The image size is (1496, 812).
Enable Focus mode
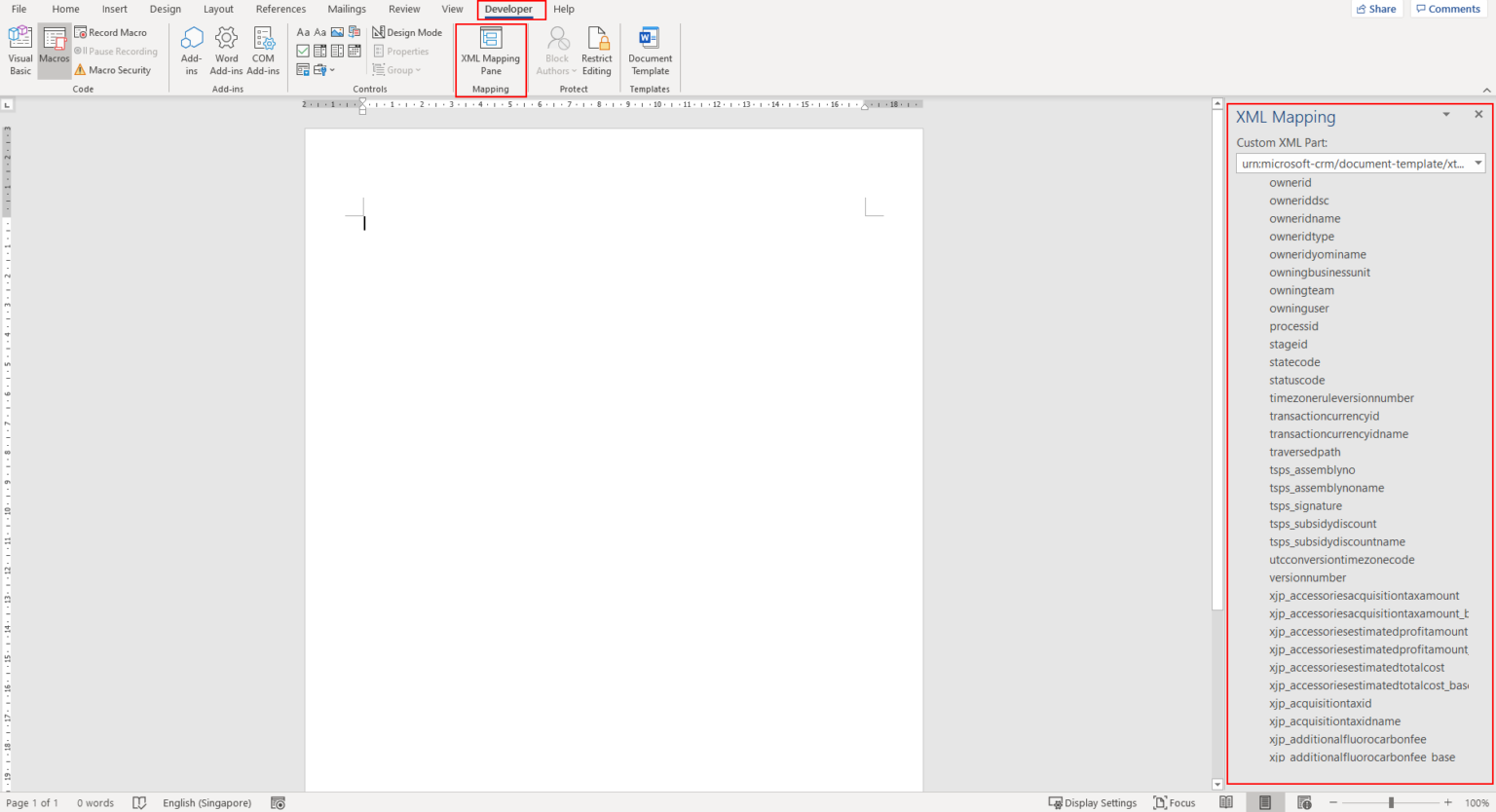click(1176, 802)
